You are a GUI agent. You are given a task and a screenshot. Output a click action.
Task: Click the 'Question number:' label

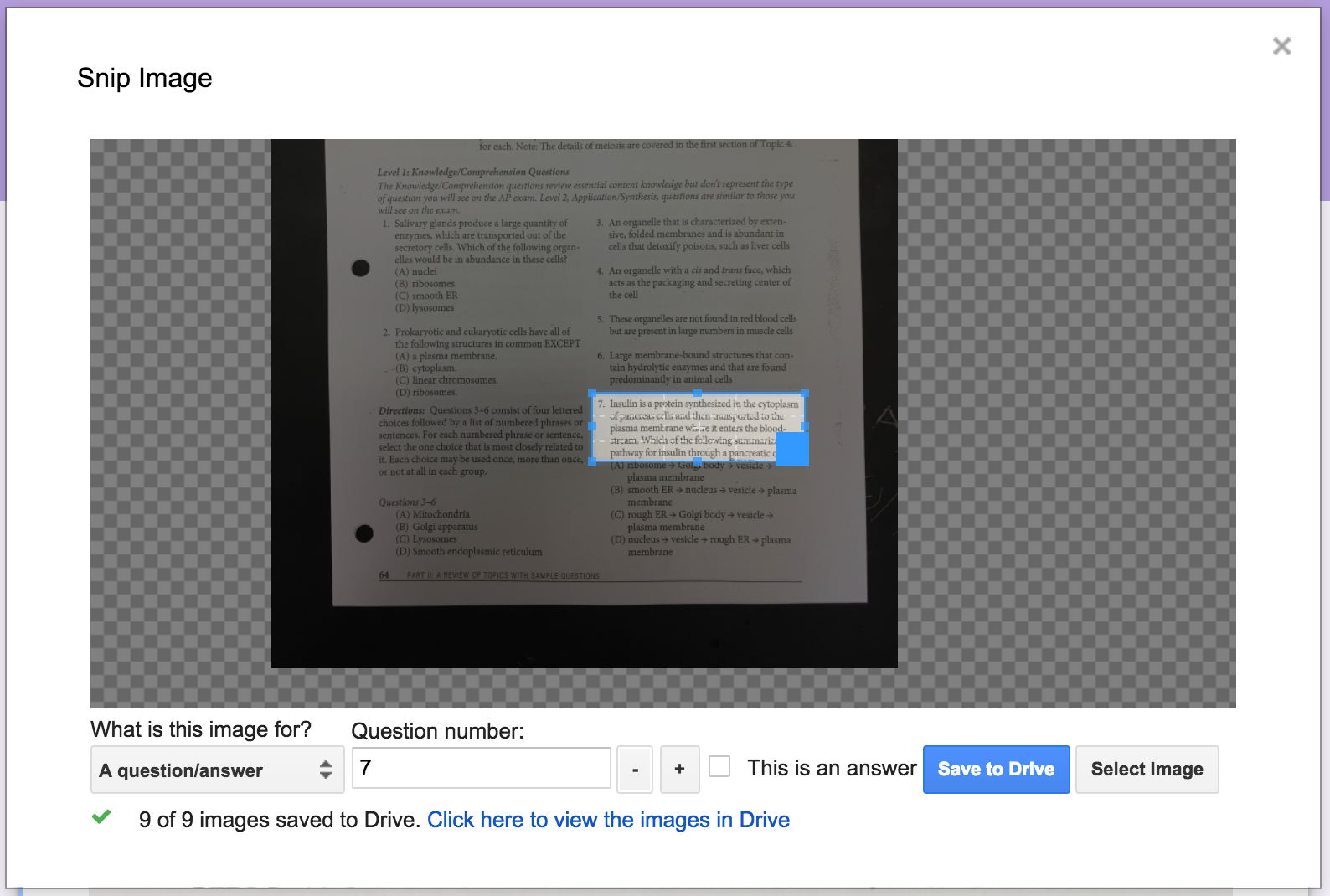click(x=437, y=731)
